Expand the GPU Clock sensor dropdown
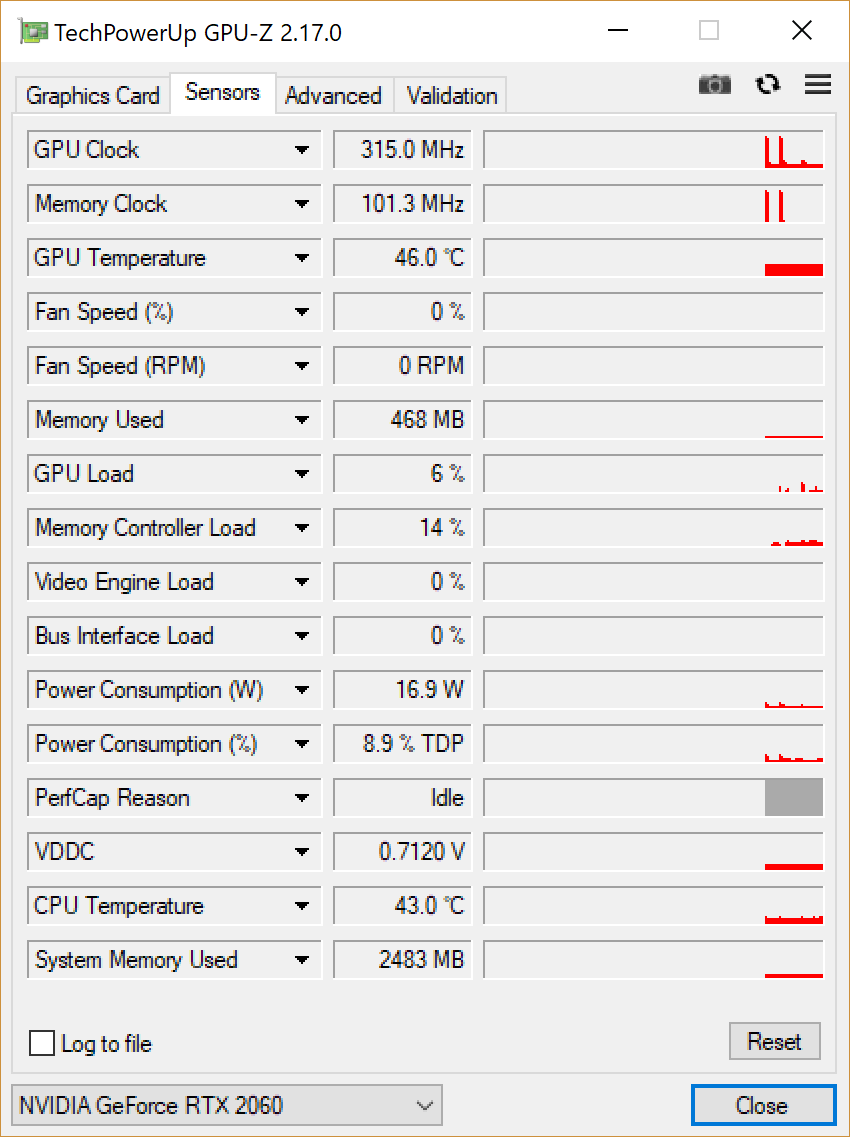 click(306, 149)
